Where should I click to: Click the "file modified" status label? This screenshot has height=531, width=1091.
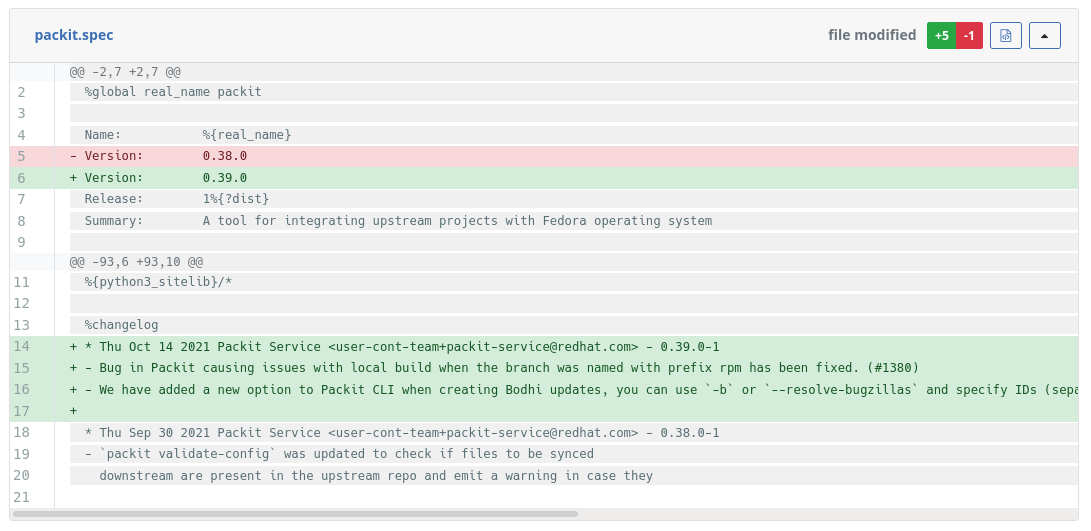point(871,35)
